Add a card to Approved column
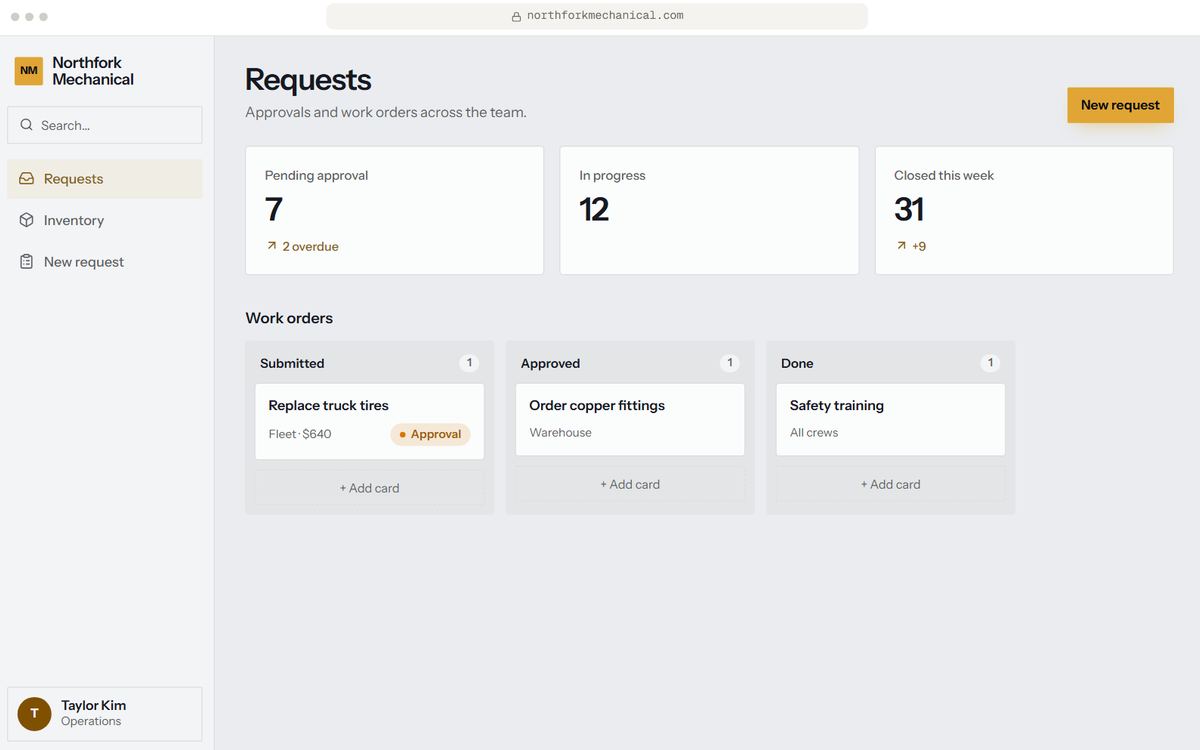Screen dimensions: 1200x750 pyautogui.click(x=630, y=484)
